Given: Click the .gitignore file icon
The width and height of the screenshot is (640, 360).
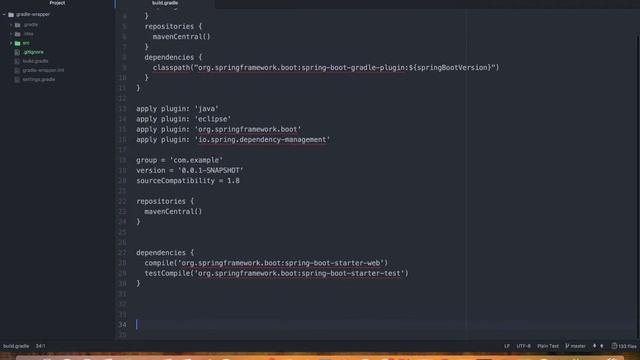Looking at the screenshot, I should pos(17,52).
